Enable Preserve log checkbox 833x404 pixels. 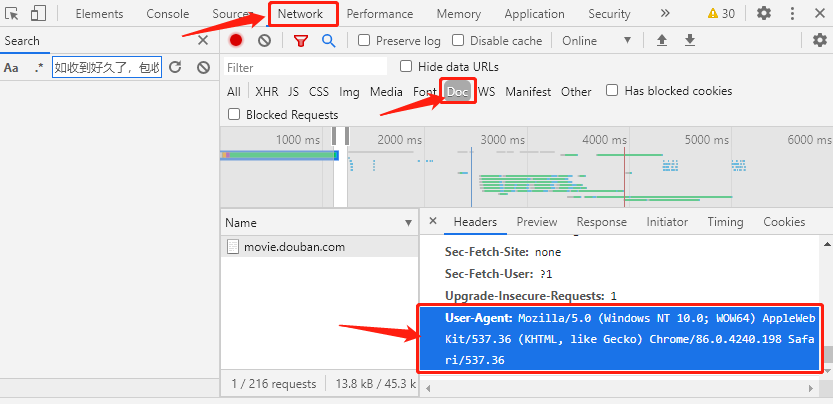coord(364,40)
